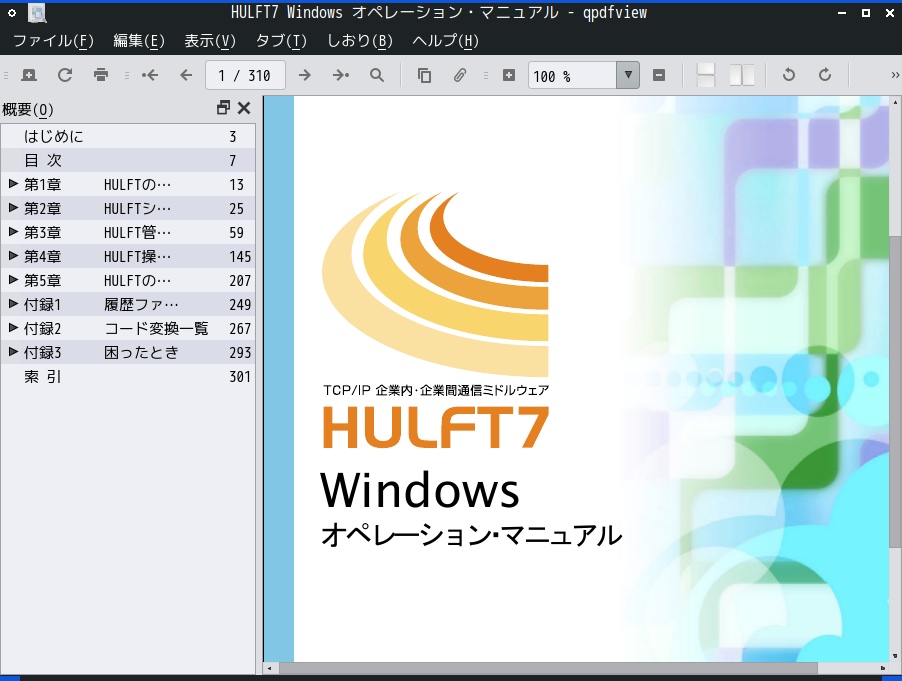Toggle continuous mode icon
Screen dimensions: 902x681
click(706, 75)
